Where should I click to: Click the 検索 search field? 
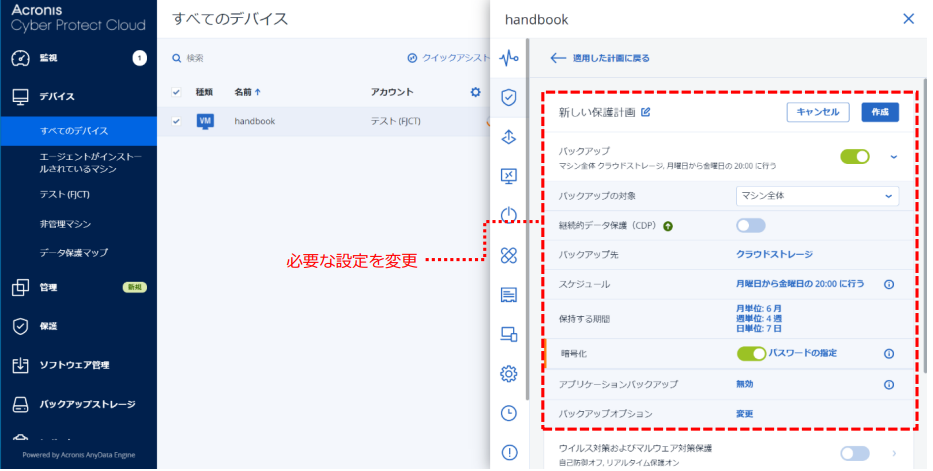250,58
